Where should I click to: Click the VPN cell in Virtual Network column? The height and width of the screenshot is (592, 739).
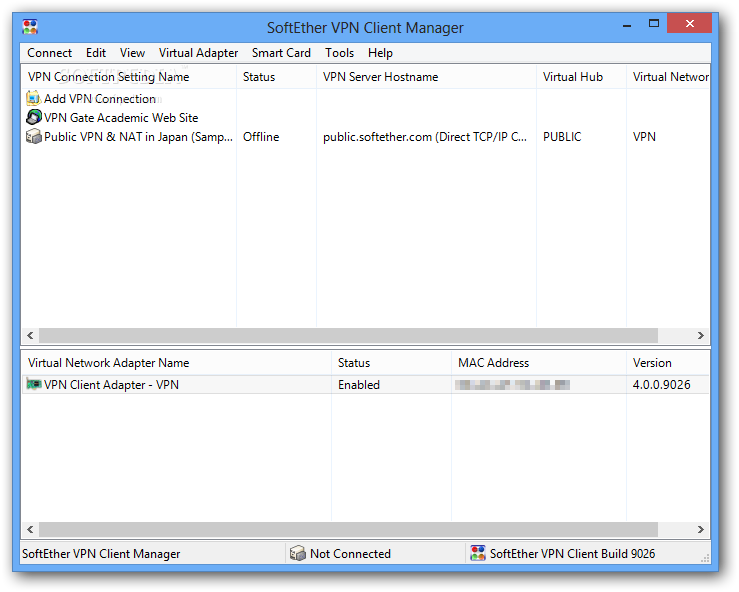coord(644,137)
